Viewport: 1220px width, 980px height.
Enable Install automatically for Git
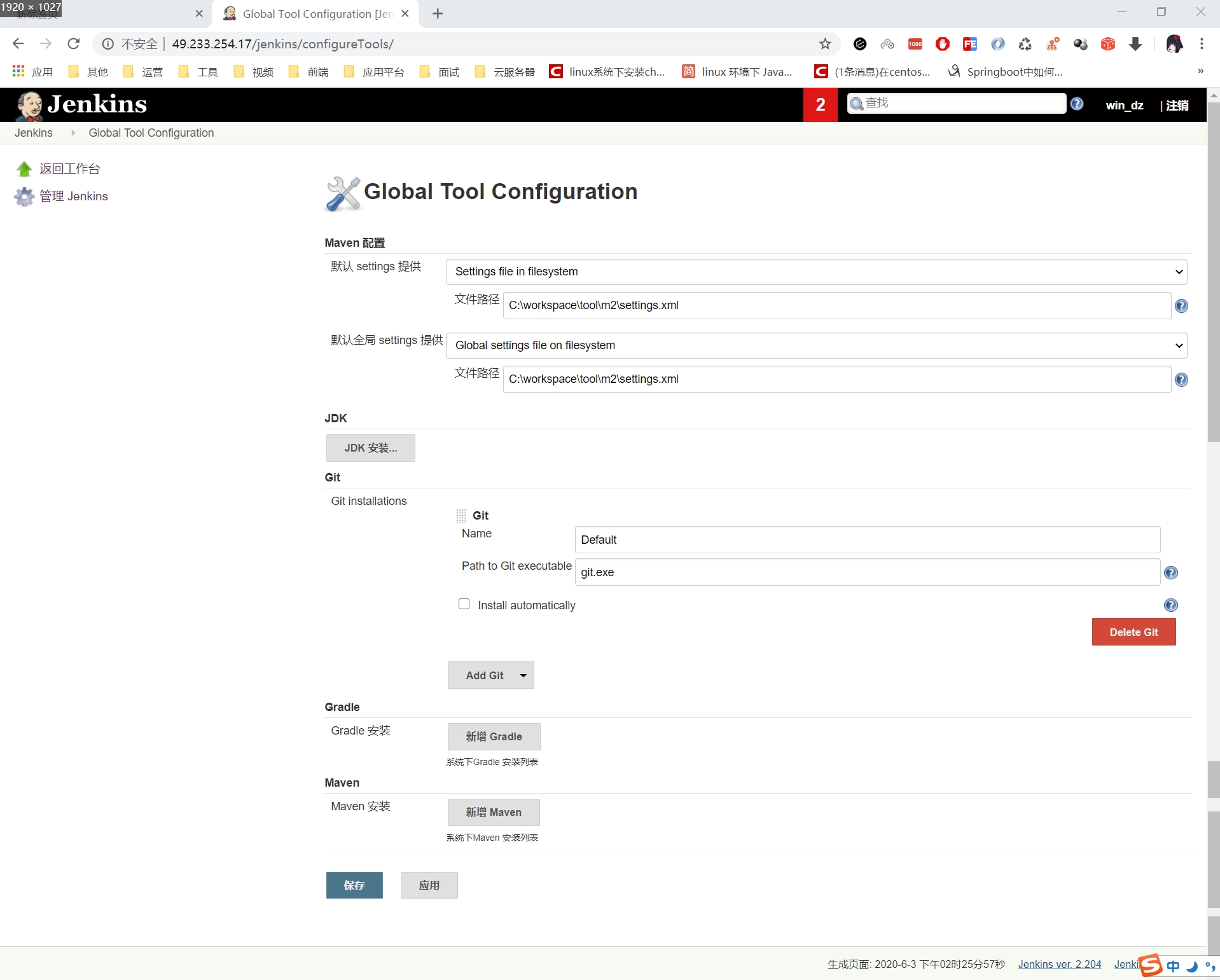(464, 604)
